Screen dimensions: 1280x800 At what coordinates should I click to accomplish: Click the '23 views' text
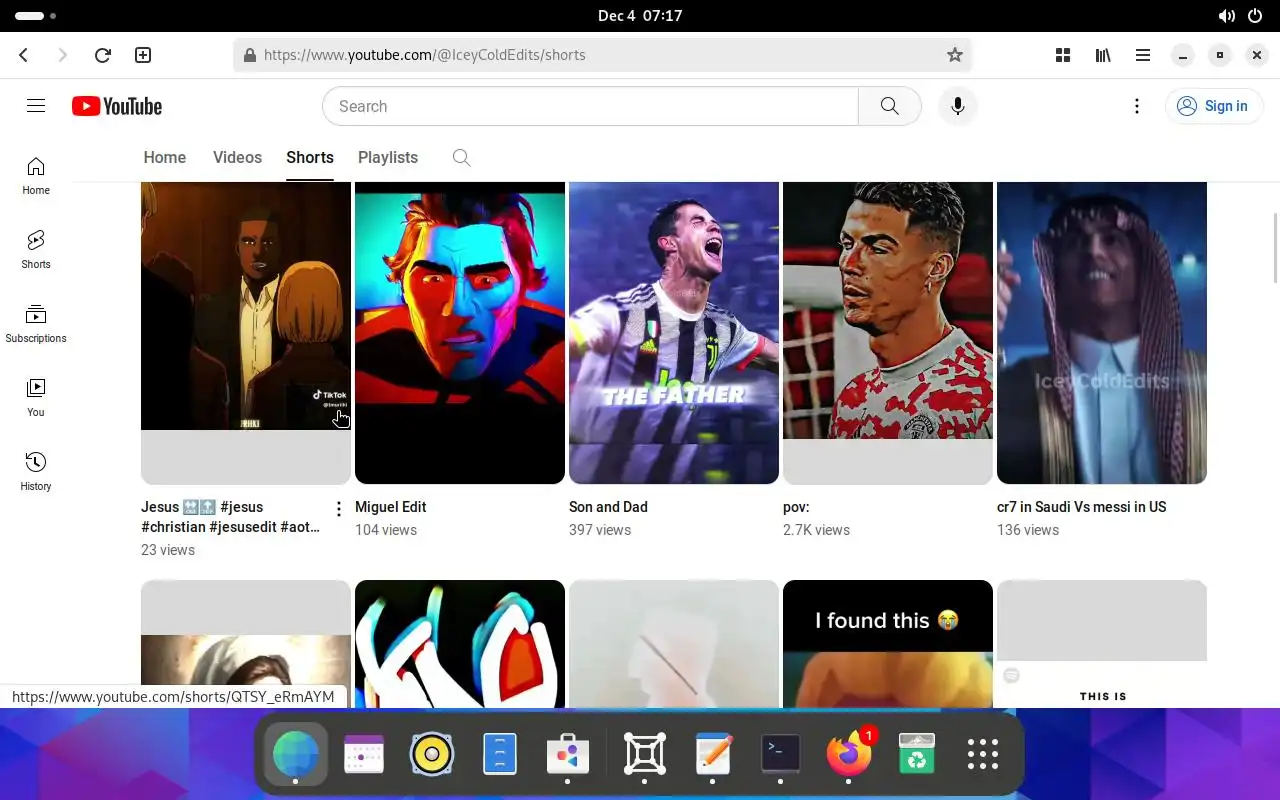click(x=168, y=550)
